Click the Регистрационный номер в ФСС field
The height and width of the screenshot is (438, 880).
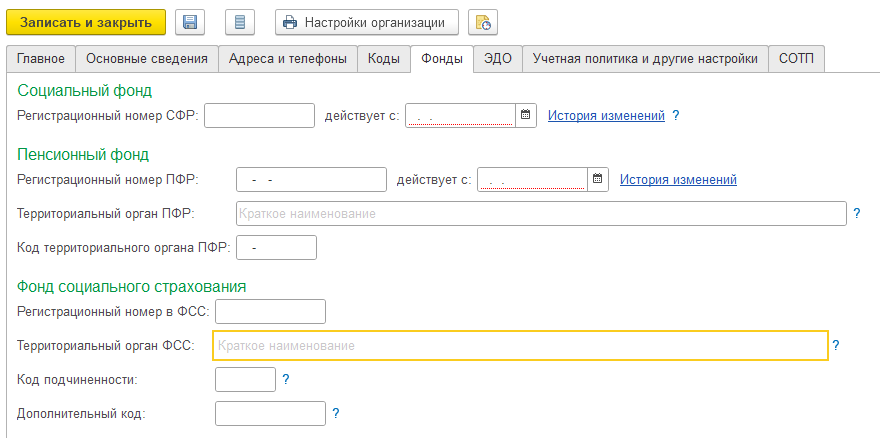click(x=270, y=312)
